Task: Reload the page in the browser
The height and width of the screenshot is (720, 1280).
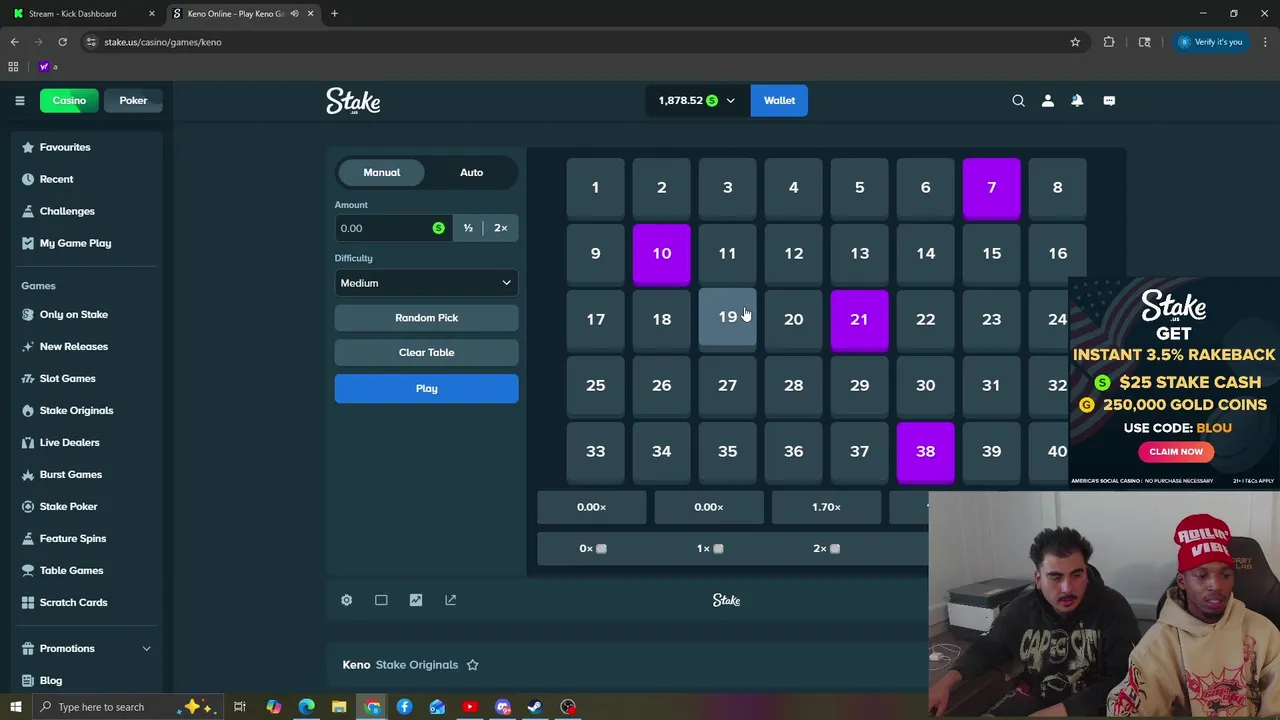Action: pos(62,42)
